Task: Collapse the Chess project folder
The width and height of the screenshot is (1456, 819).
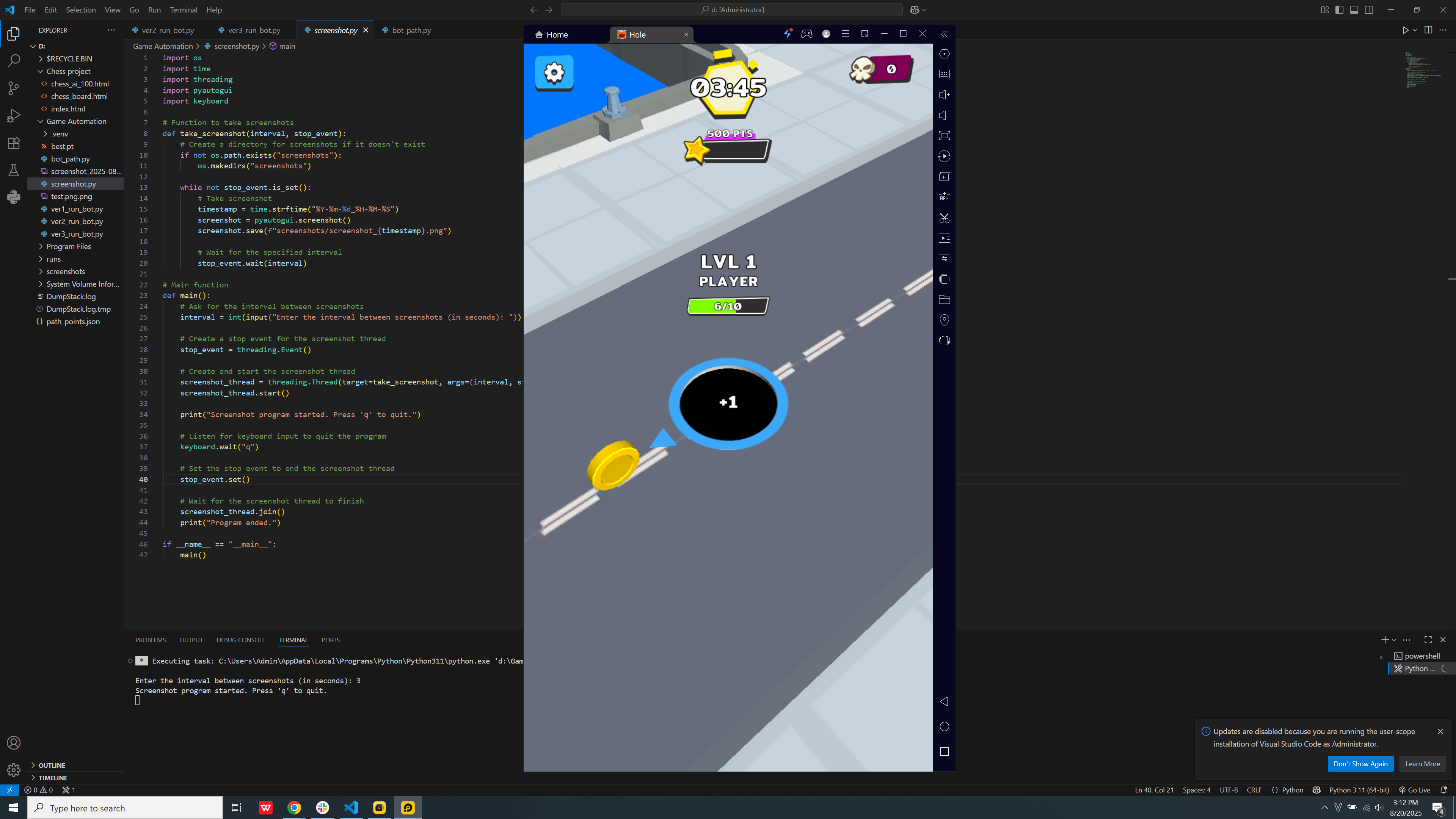Action: 68,71
